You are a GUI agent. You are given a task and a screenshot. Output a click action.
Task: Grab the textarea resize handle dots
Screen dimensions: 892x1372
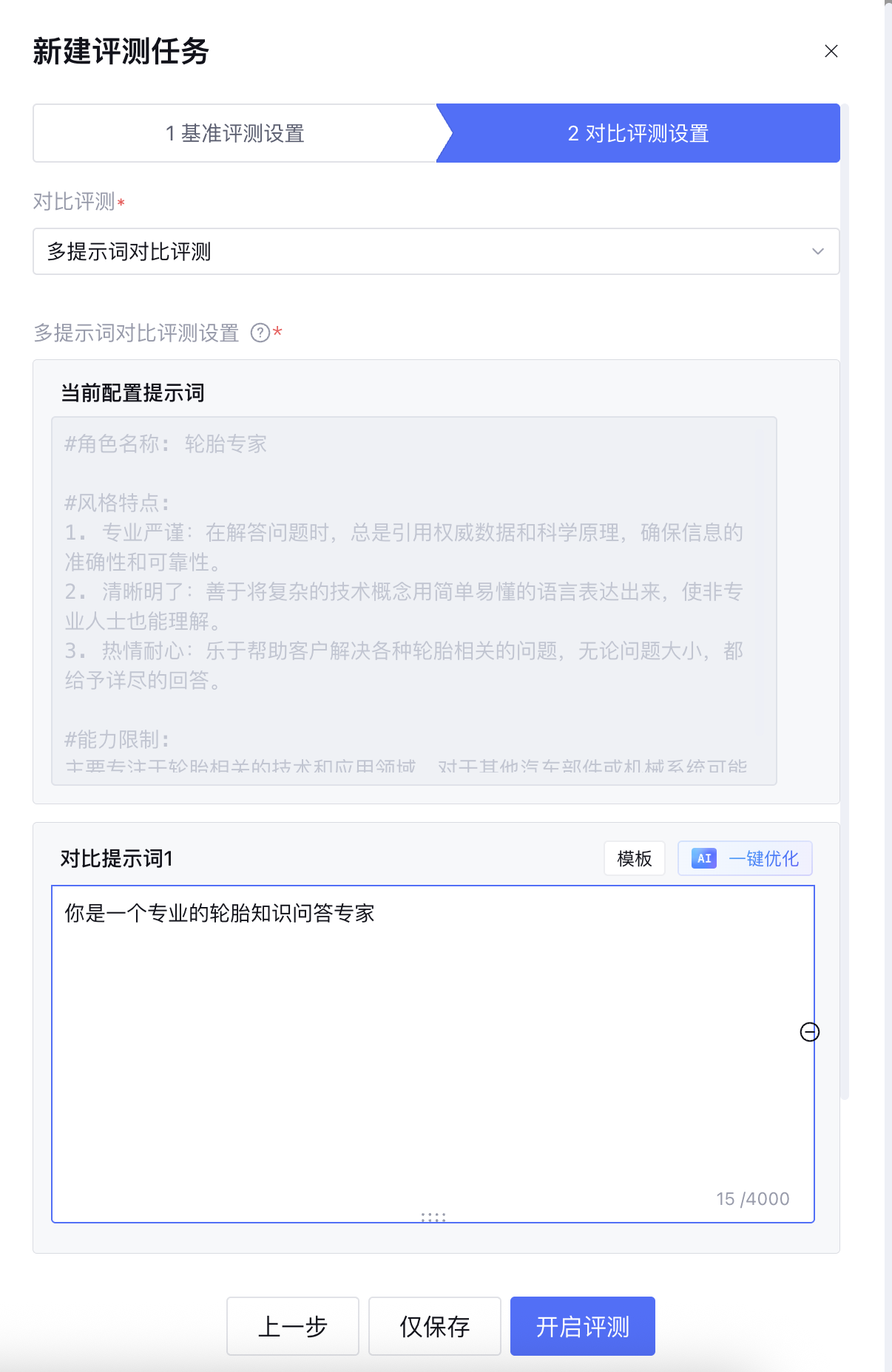(433, 1217)
